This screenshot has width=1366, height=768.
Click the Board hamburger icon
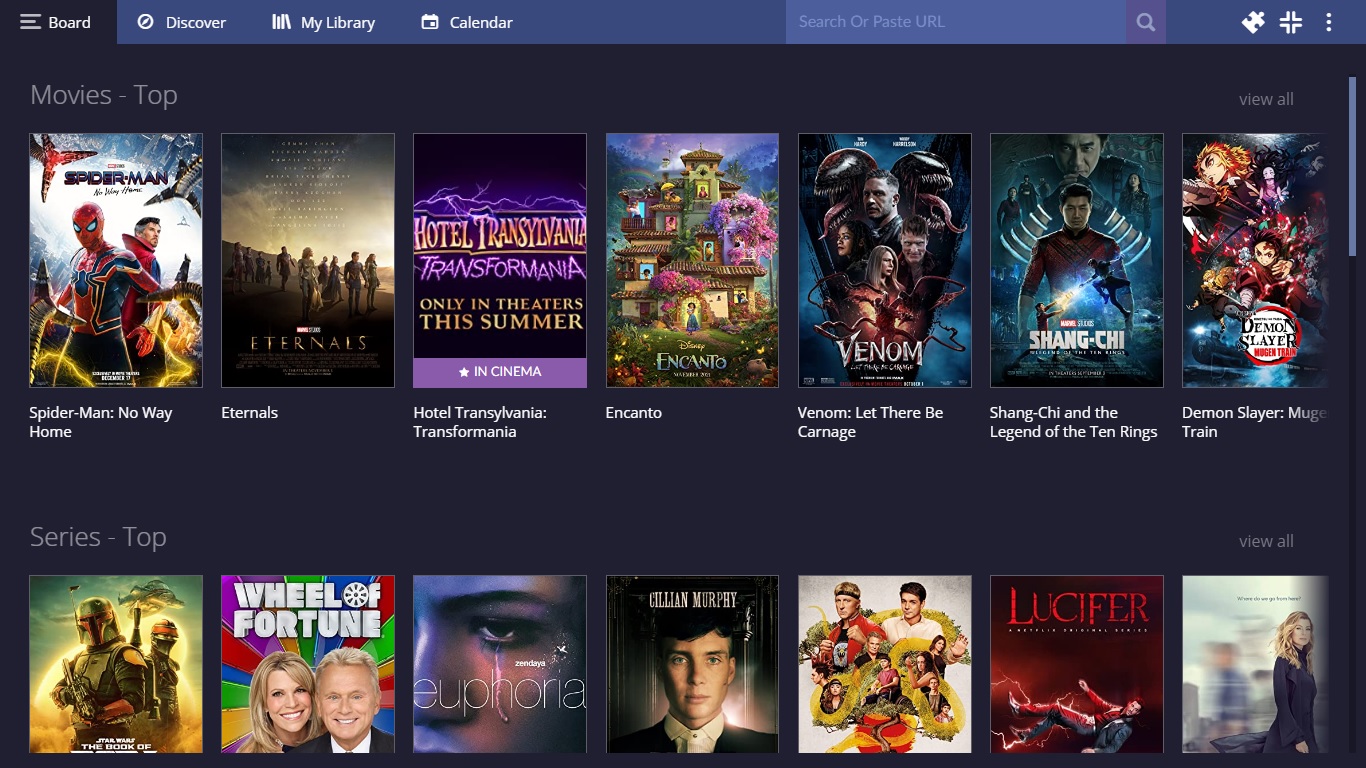point(28,21)
